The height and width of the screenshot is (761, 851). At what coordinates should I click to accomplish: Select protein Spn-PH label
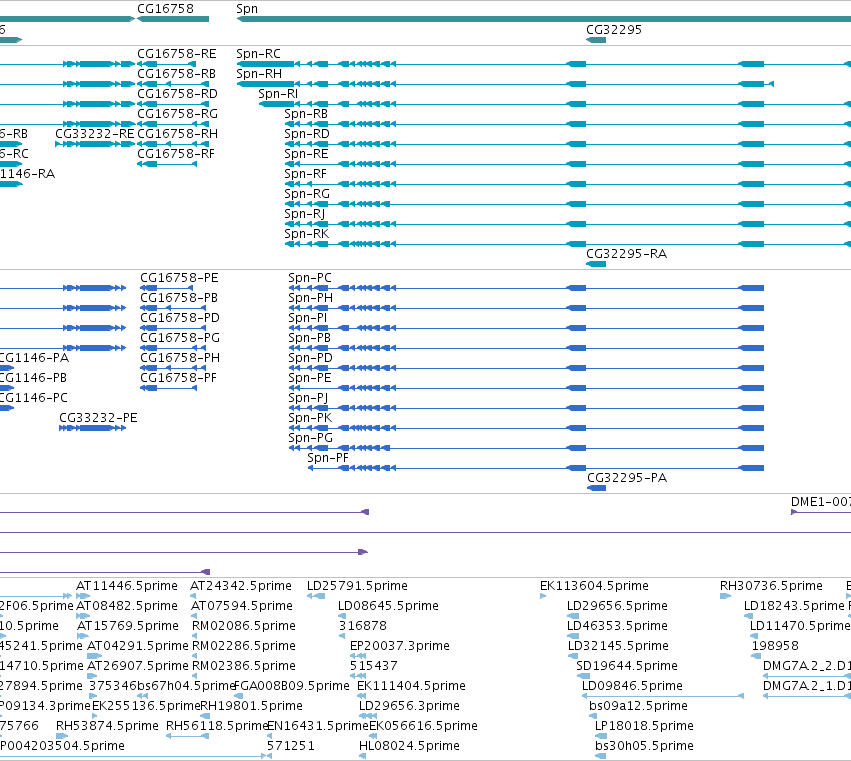pyautogui.click(x=310, y=298)
